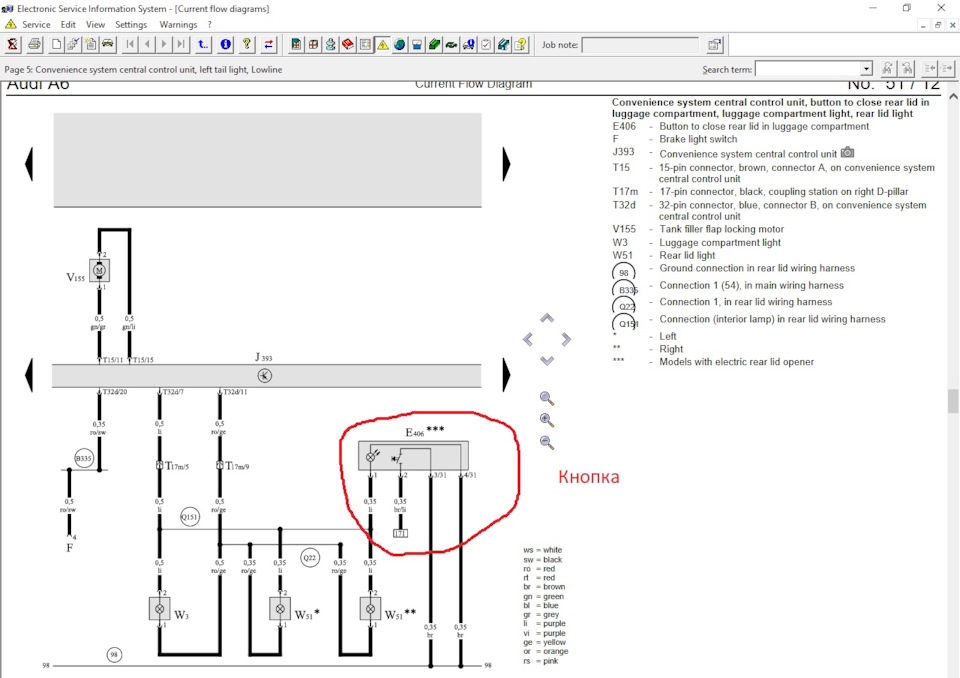Screen dimensions: 960x678
Task: Click the red book toolbar icon
Action: point(348,45)
